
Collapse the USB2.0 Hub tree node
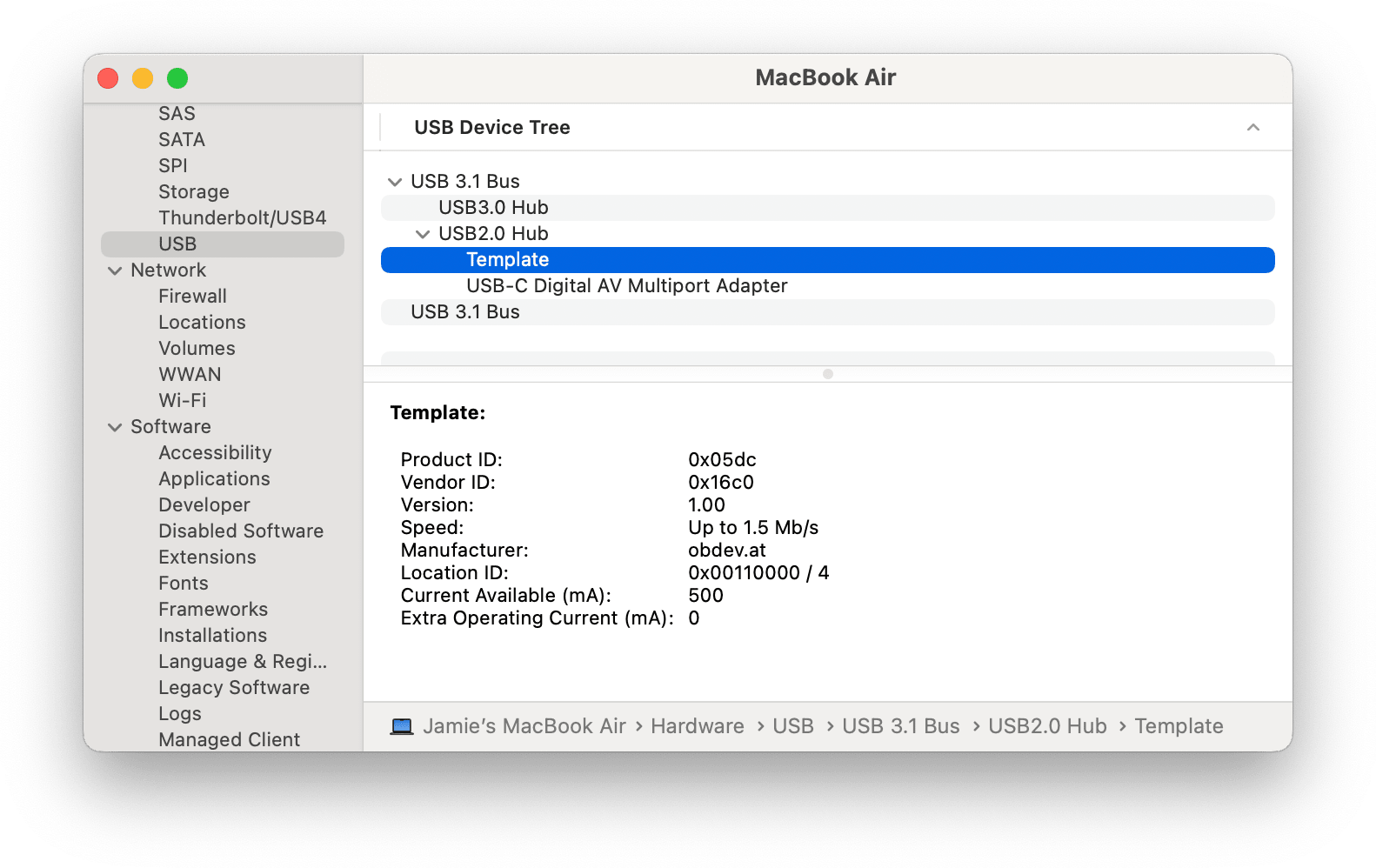click(423, 234)
